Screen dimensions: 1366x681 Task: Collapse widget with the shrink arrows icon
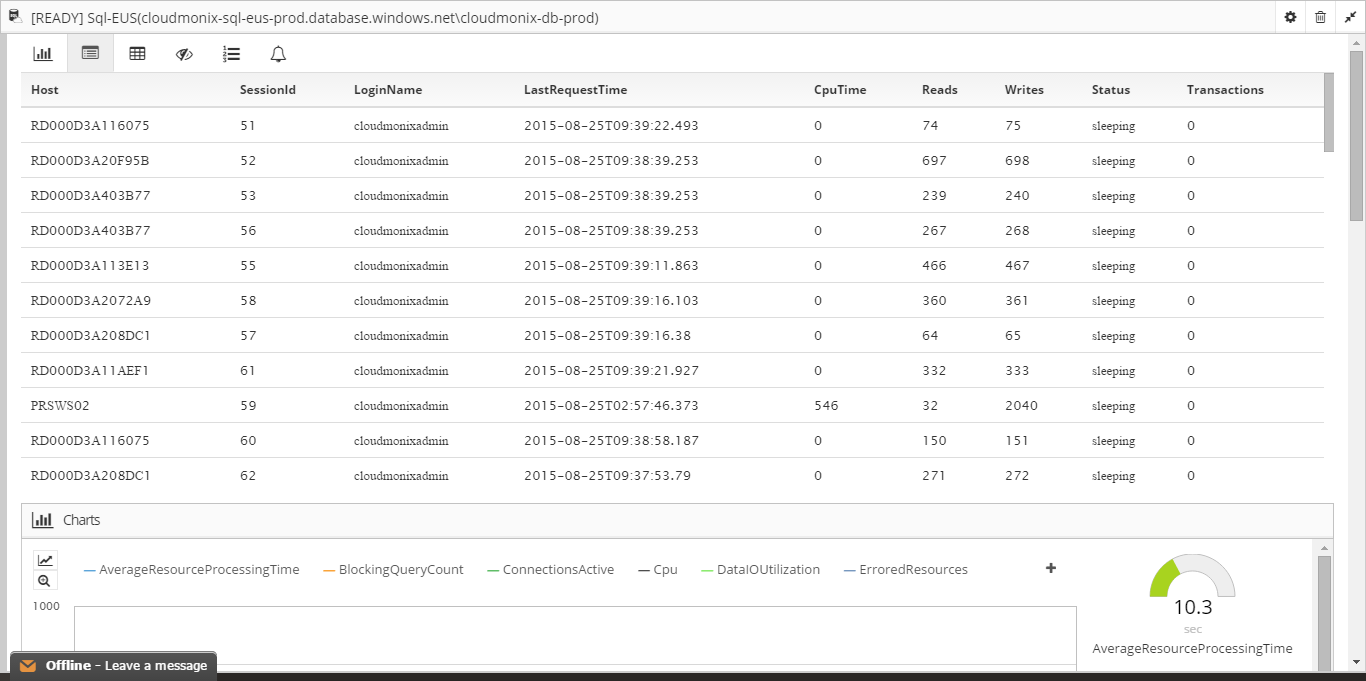click(1350, 17)
